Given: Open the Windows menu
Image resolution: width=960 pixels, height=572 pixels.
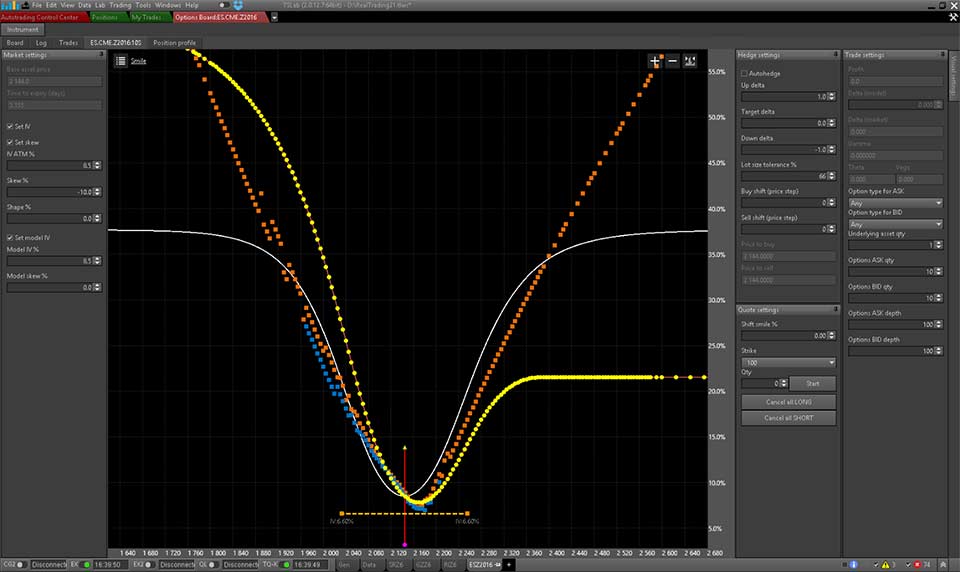Looking at the screenshot, I should tap(168, 5).
